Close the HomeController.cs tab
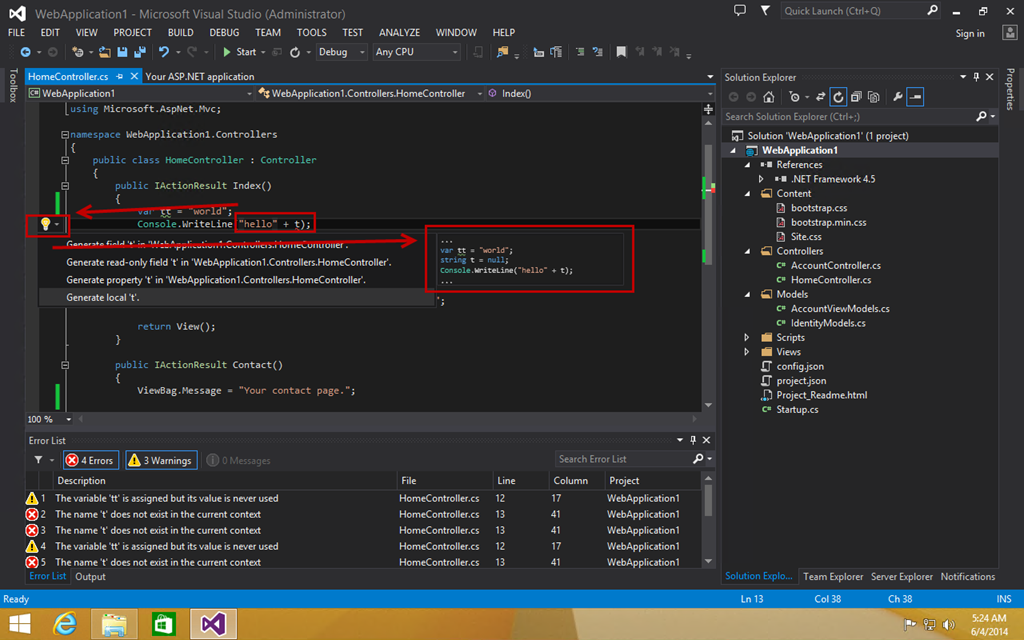The height and width of the screenshot is (640, 1024). coord(135,76)
